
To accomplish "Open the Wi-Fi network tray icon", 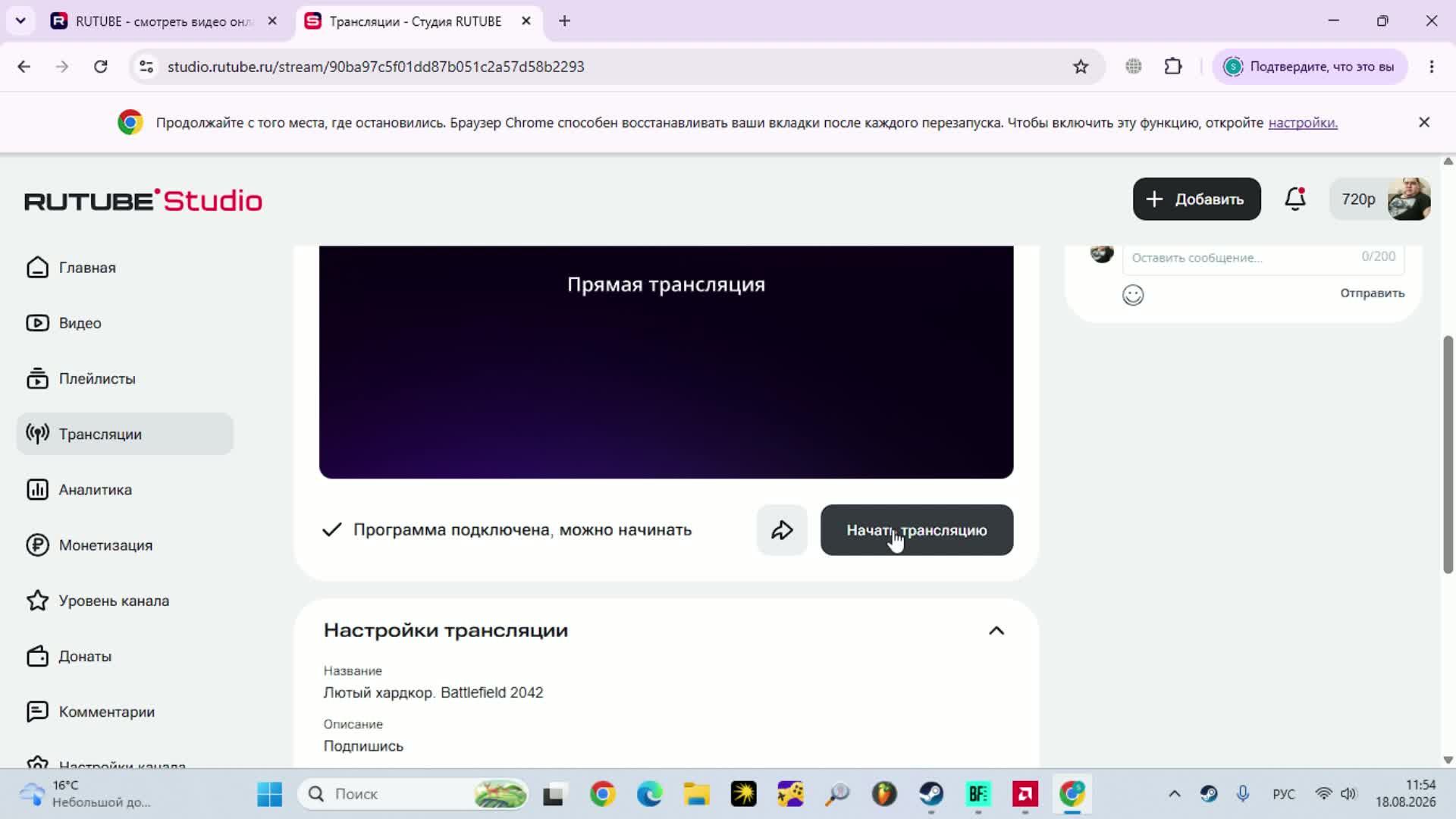I will (1323, 794).
